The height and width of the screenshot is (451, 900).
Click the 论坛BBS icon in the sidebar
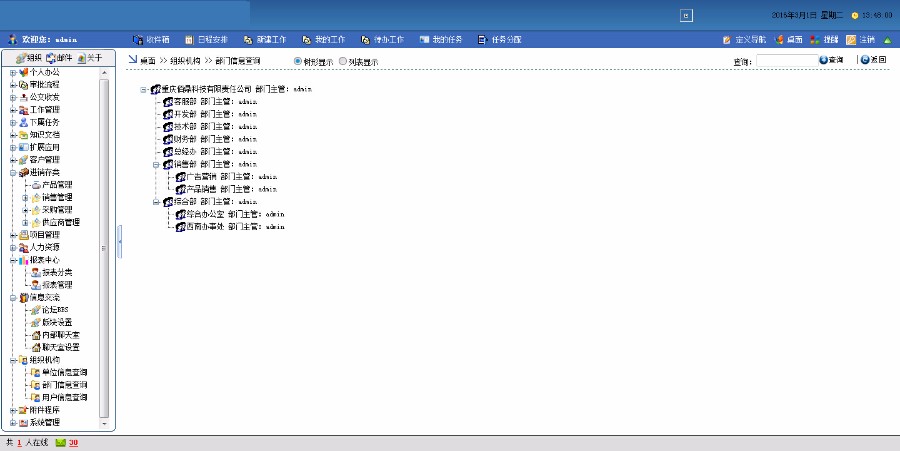click(x=36, y=310)
